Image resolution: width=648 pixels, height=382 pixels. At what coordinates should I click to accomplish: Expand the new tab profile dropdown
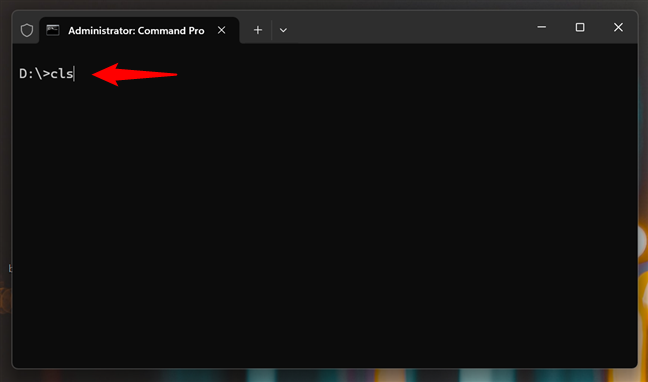coord(283,30)
